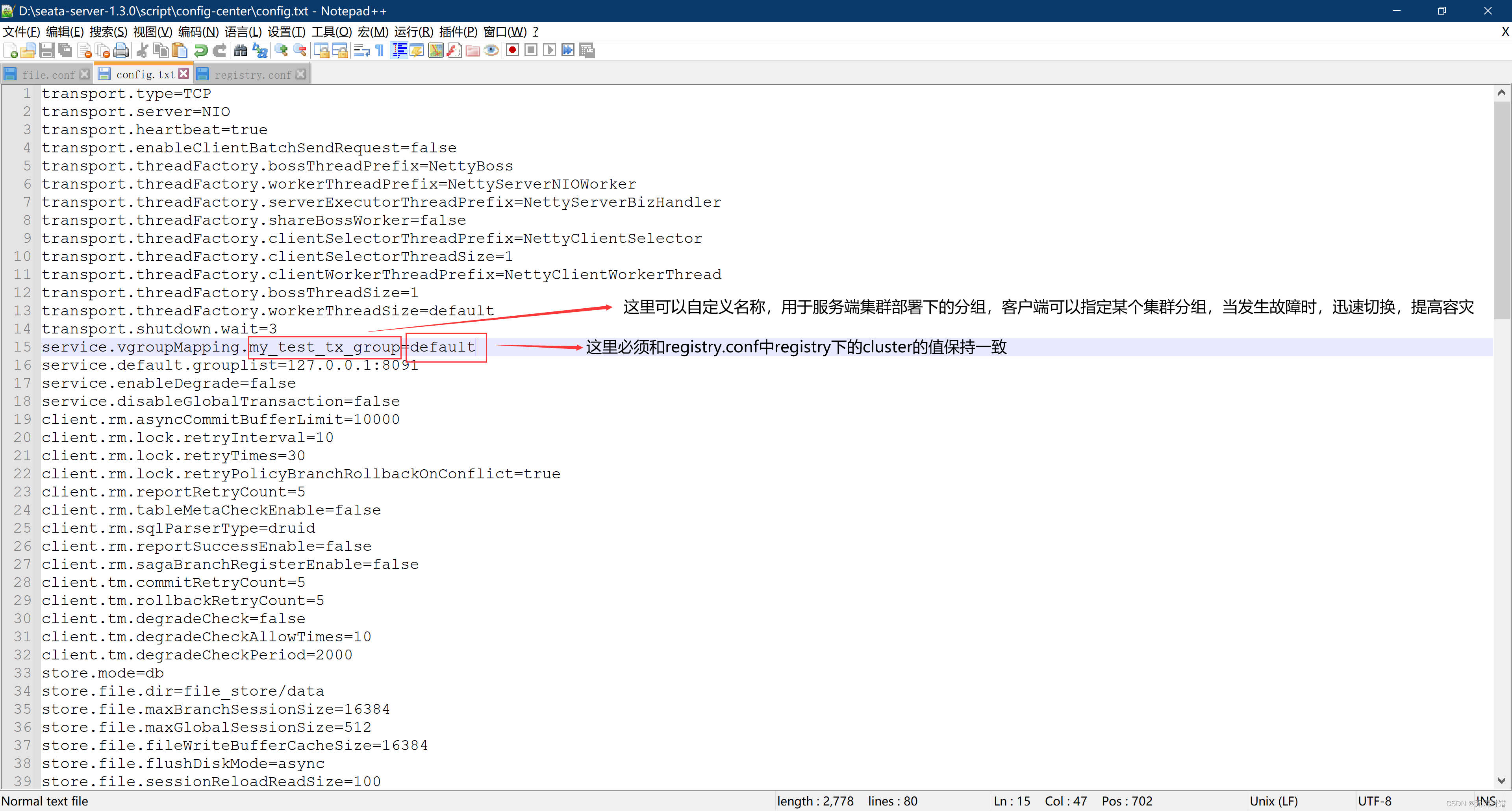Close the current document via toolbar icon
Screen dimensions: 1512x811
click(x=85, y=51)
